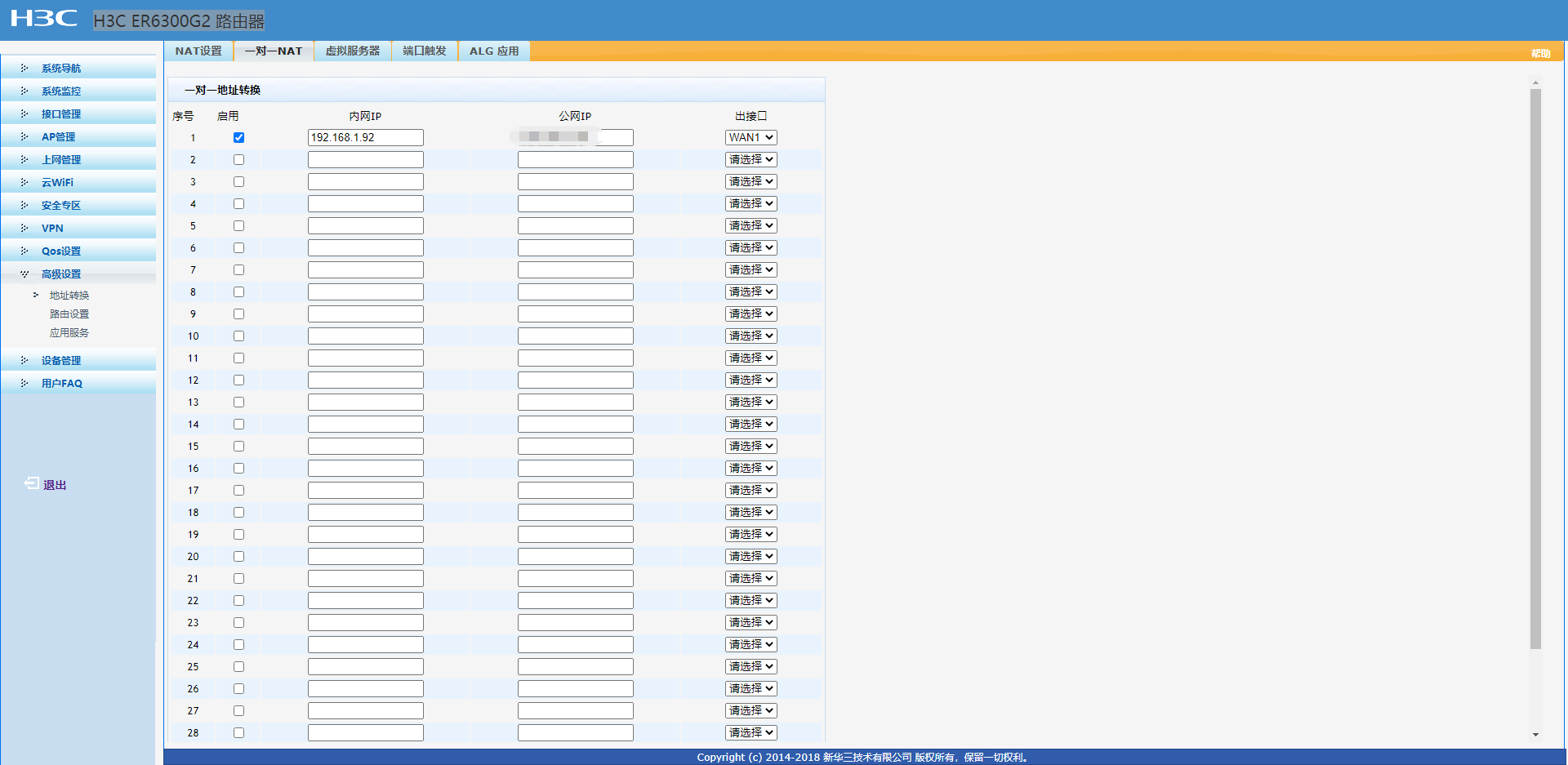Screen dimensions: 1568x765
Task: Open the WAN1 interface dropdown in row 1
Action: [x=751, y=138]
